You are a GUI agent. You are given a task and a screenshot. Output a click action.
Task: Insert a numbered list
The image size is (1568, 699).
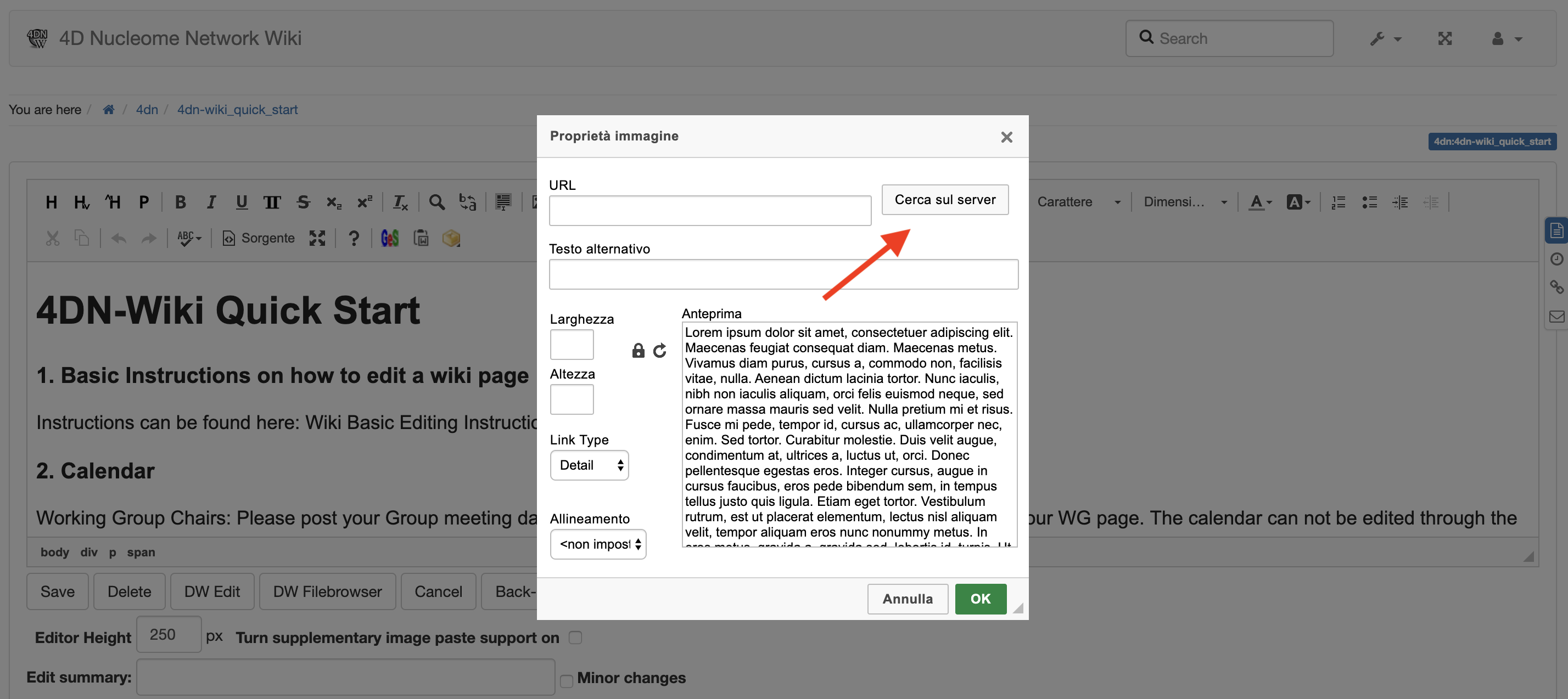1338,202
